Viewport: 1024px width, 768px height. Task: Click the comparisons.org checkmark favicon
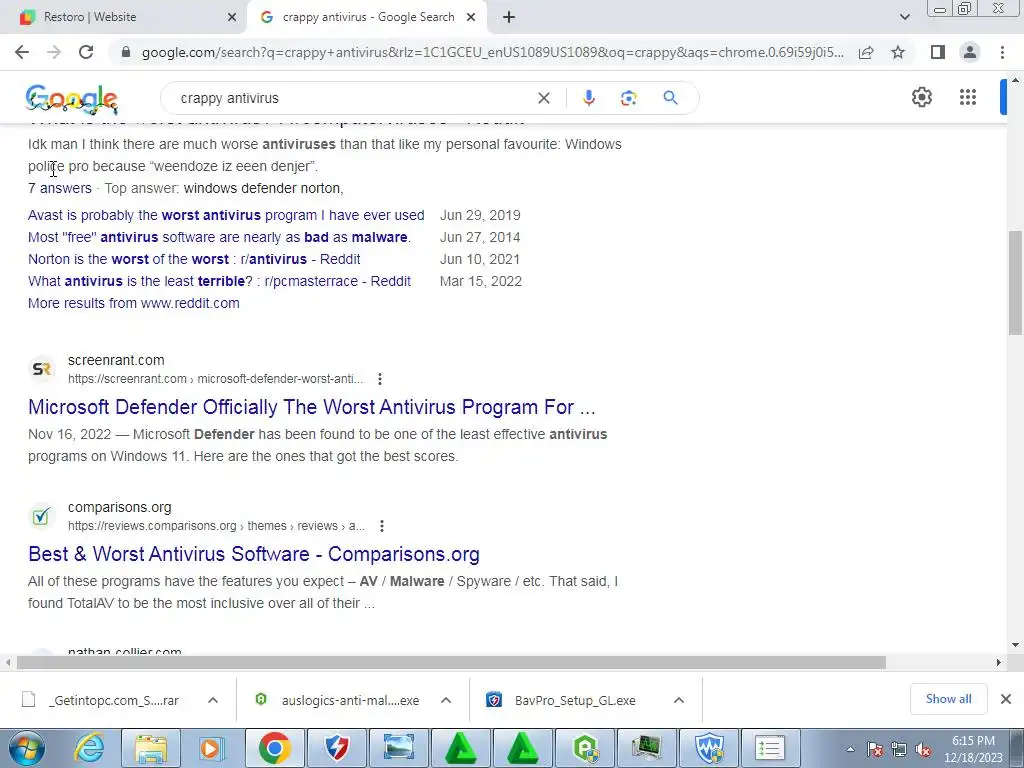(41, 517)
